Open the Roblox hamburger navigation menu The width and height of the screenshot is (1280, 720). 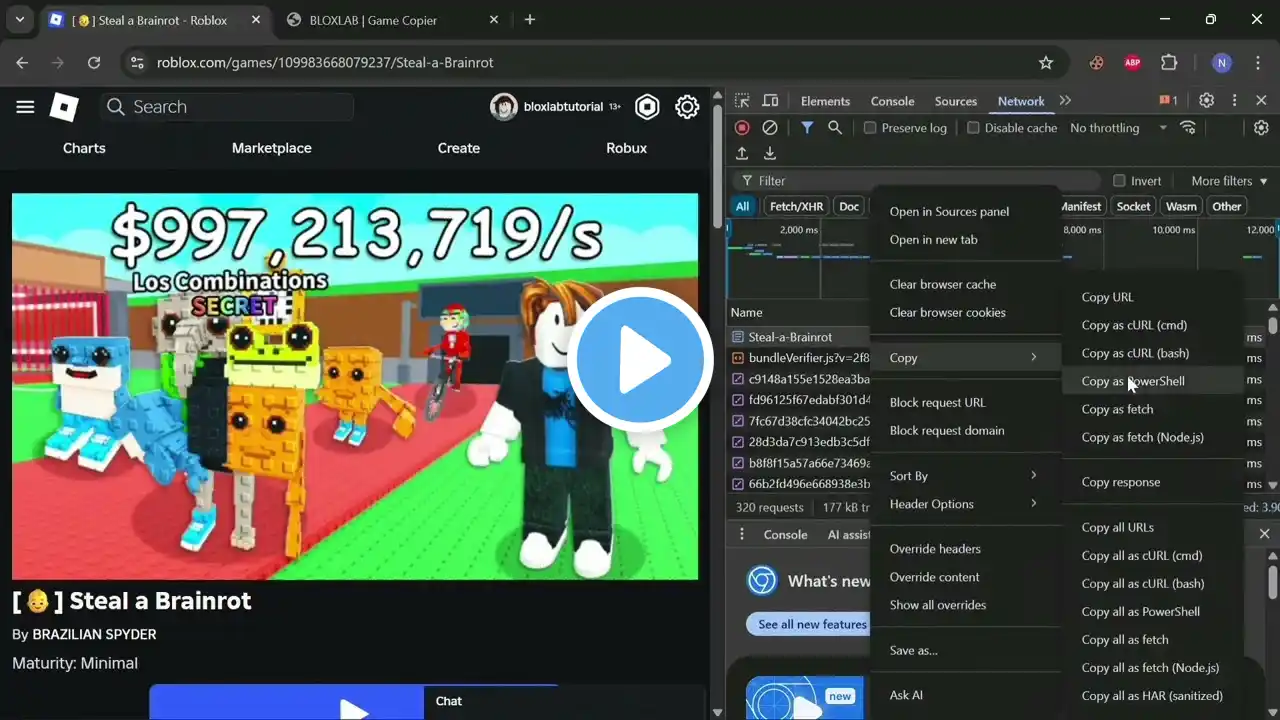point(25,107)
